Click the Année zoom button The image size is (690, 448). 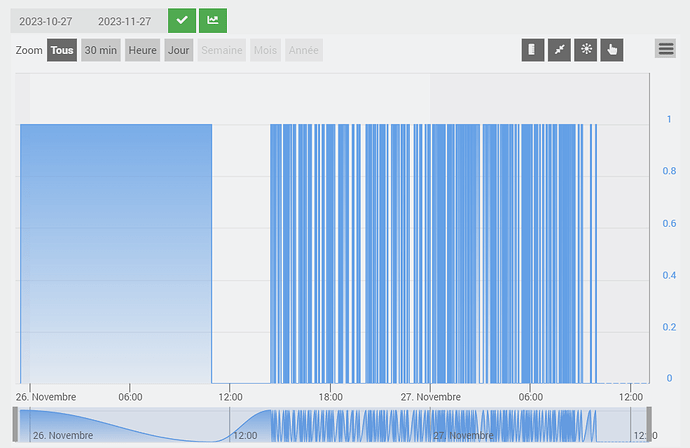pos(304,50)
